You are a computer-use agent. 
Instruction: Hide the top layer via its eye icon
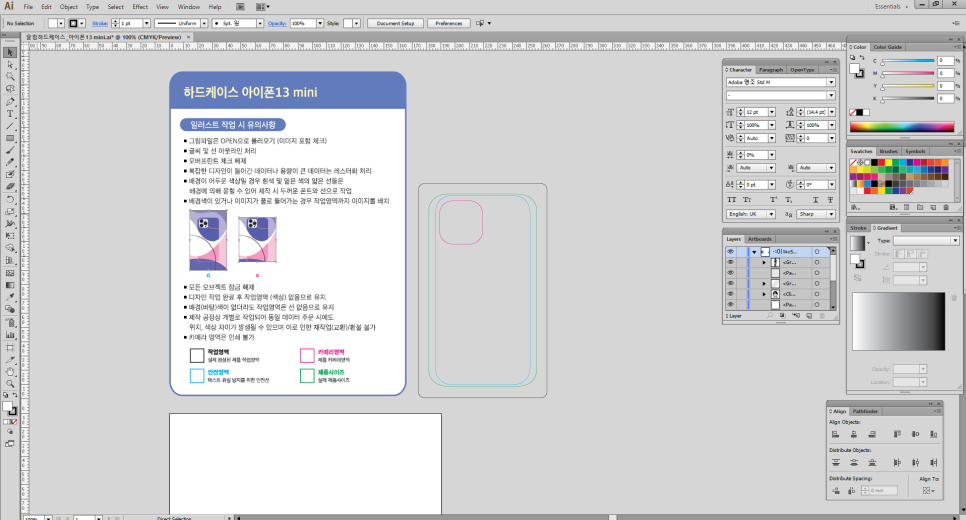[x=730, y=251]
